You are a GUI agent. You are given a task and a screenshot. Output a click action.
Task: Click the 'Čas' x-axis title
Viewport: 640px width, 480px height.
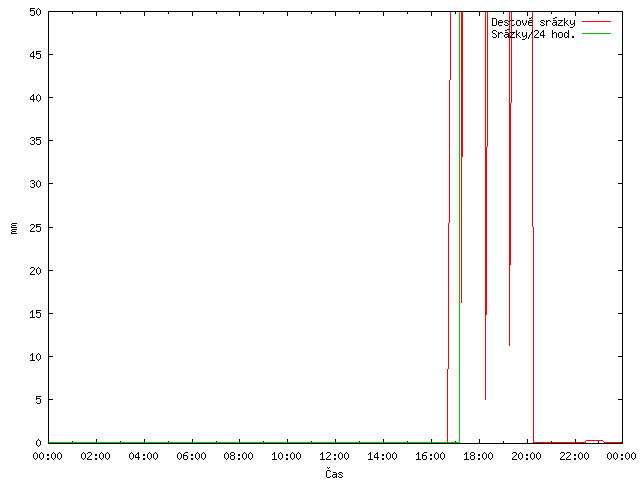click(x=334, y=473)
